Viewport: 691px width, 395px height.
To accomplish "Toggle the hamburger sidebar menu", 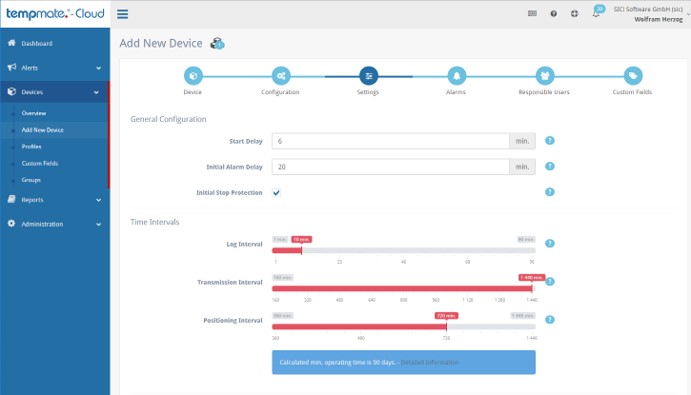I will coord(123,14).
